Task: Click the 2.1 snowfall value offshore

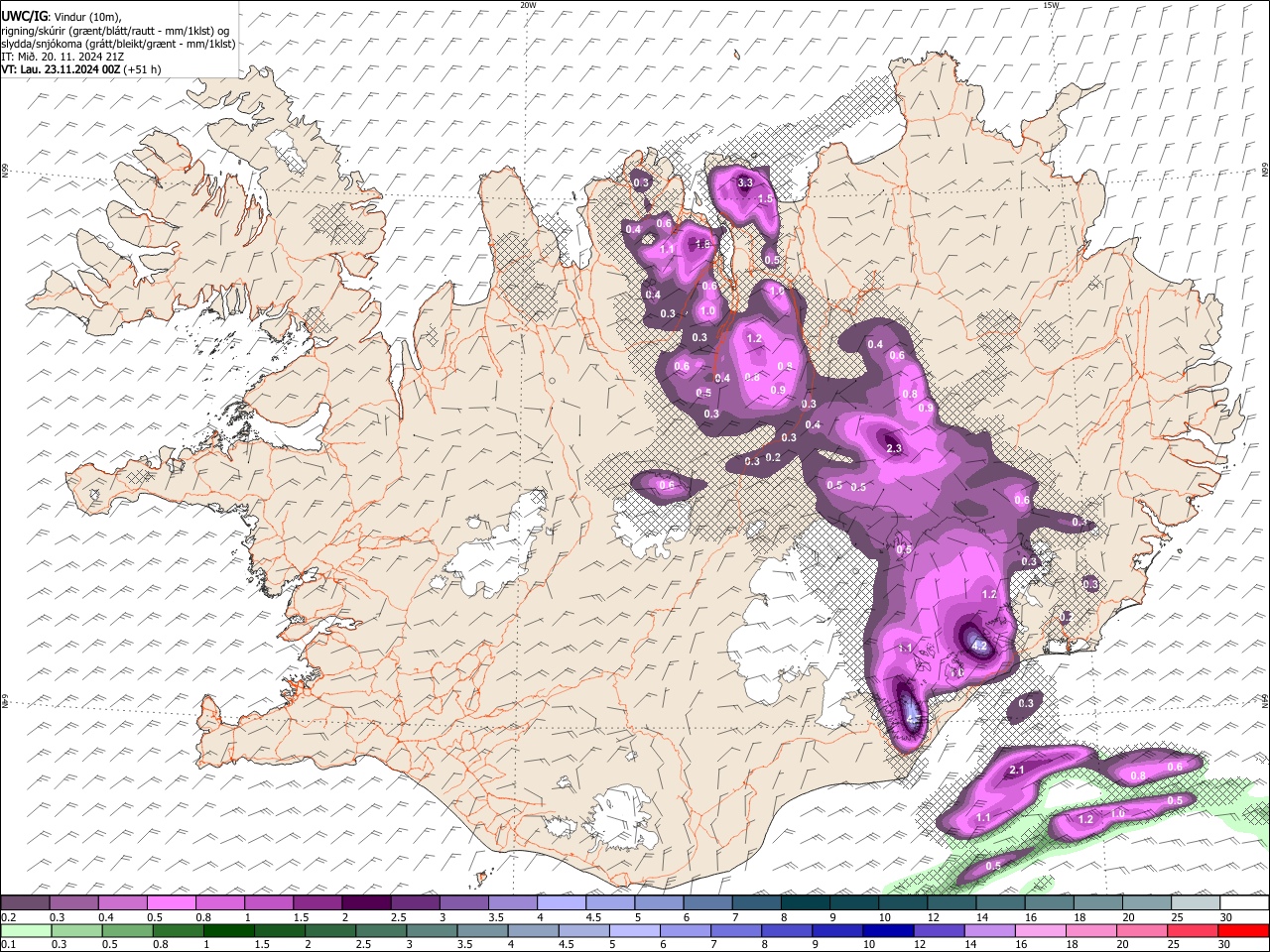Action: [x=1016, y=771]
